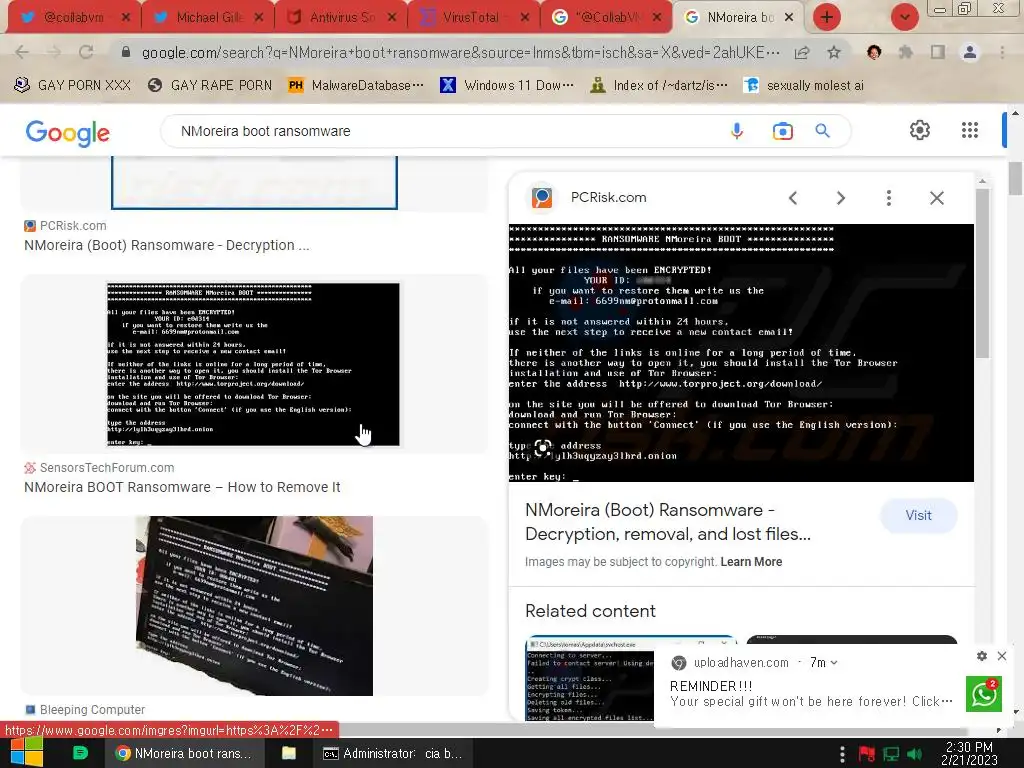The width and height of the screenshot is (1024, 768).
Task: Switch to the VirusTotal tab
Action: (x=473, y=17)
